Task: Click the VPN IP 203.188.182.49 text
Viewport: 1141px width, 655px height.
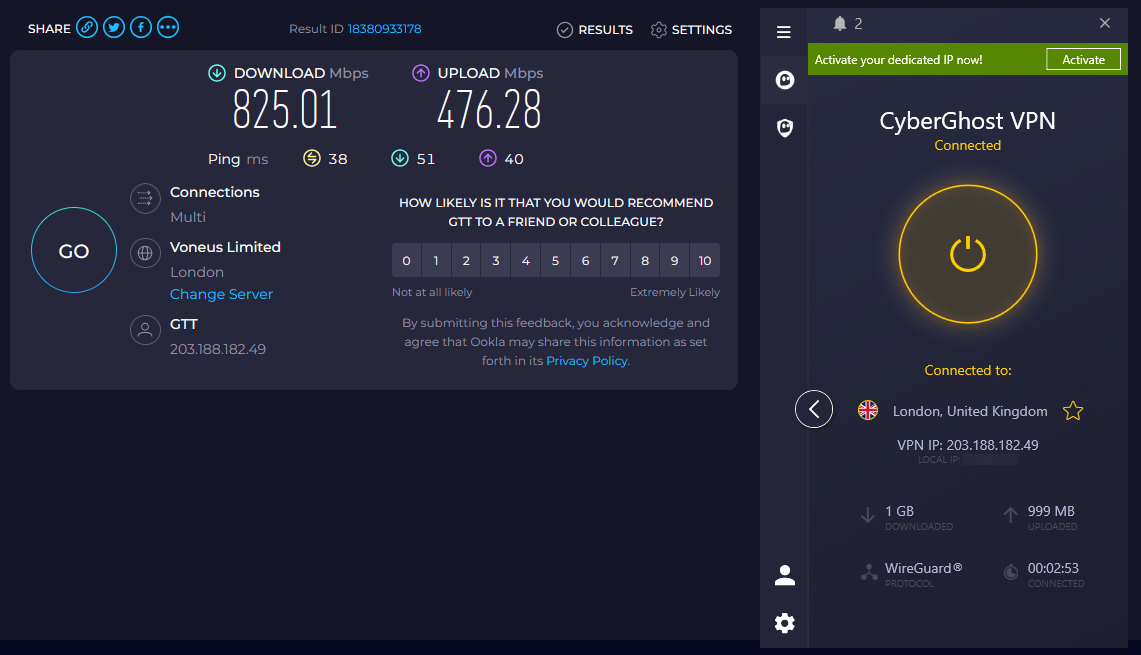Action: pyautogui.click(x=968, y=445)
